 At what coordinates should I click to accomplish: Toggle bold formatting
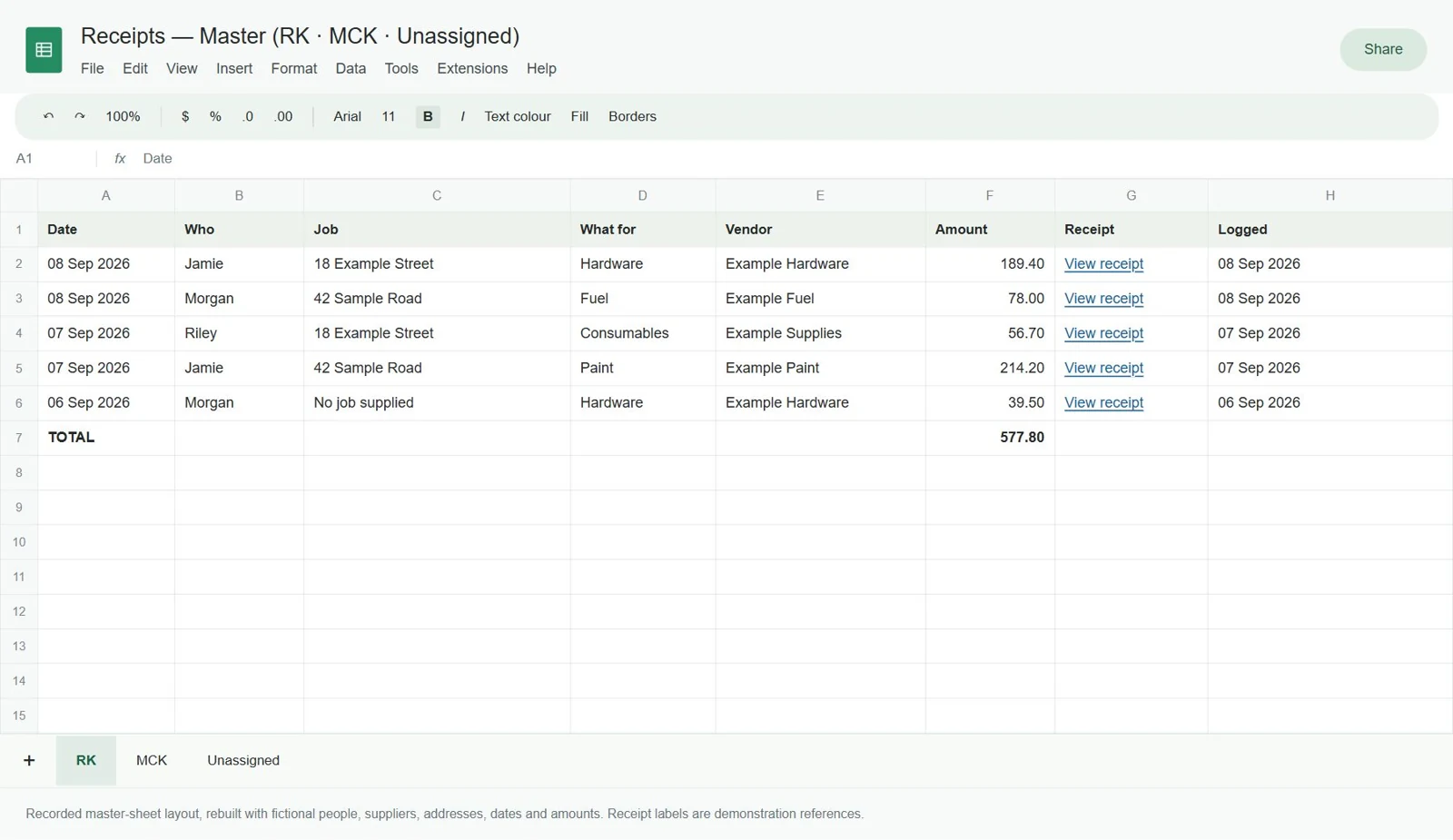point(428,116)
